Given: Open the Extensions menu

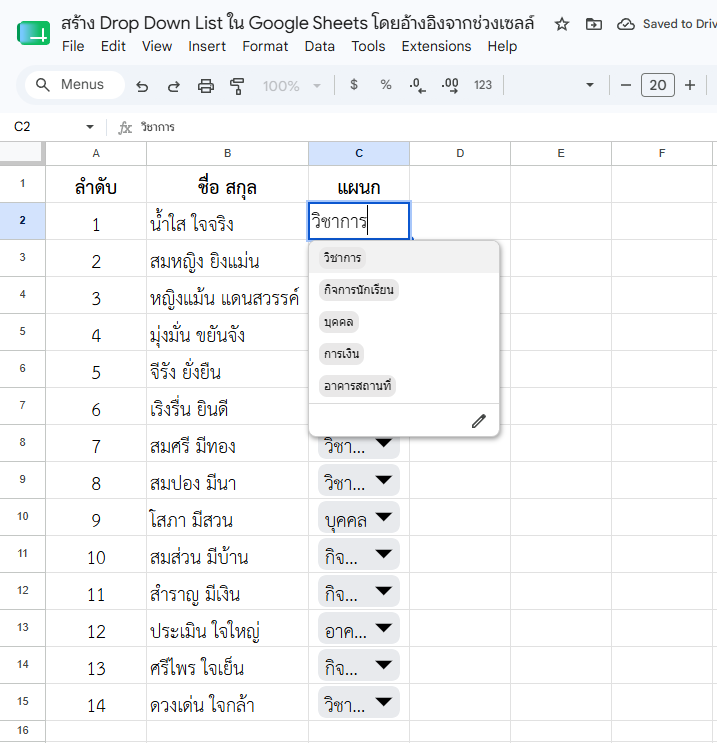Looking at the screenshot, I should [x=436, y=46].
